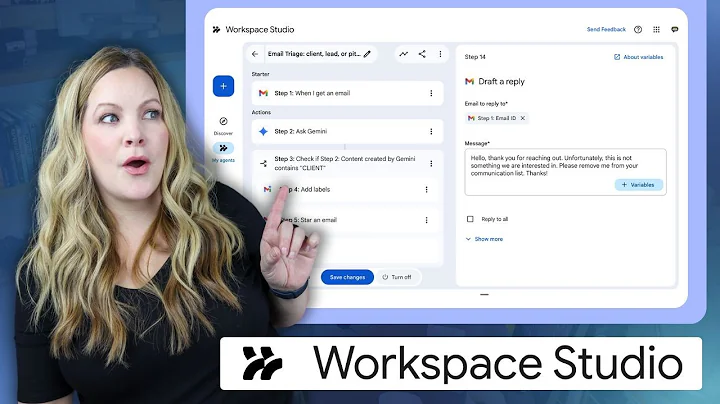Click into the Message text box
The image size is (720, 404).
565,172
